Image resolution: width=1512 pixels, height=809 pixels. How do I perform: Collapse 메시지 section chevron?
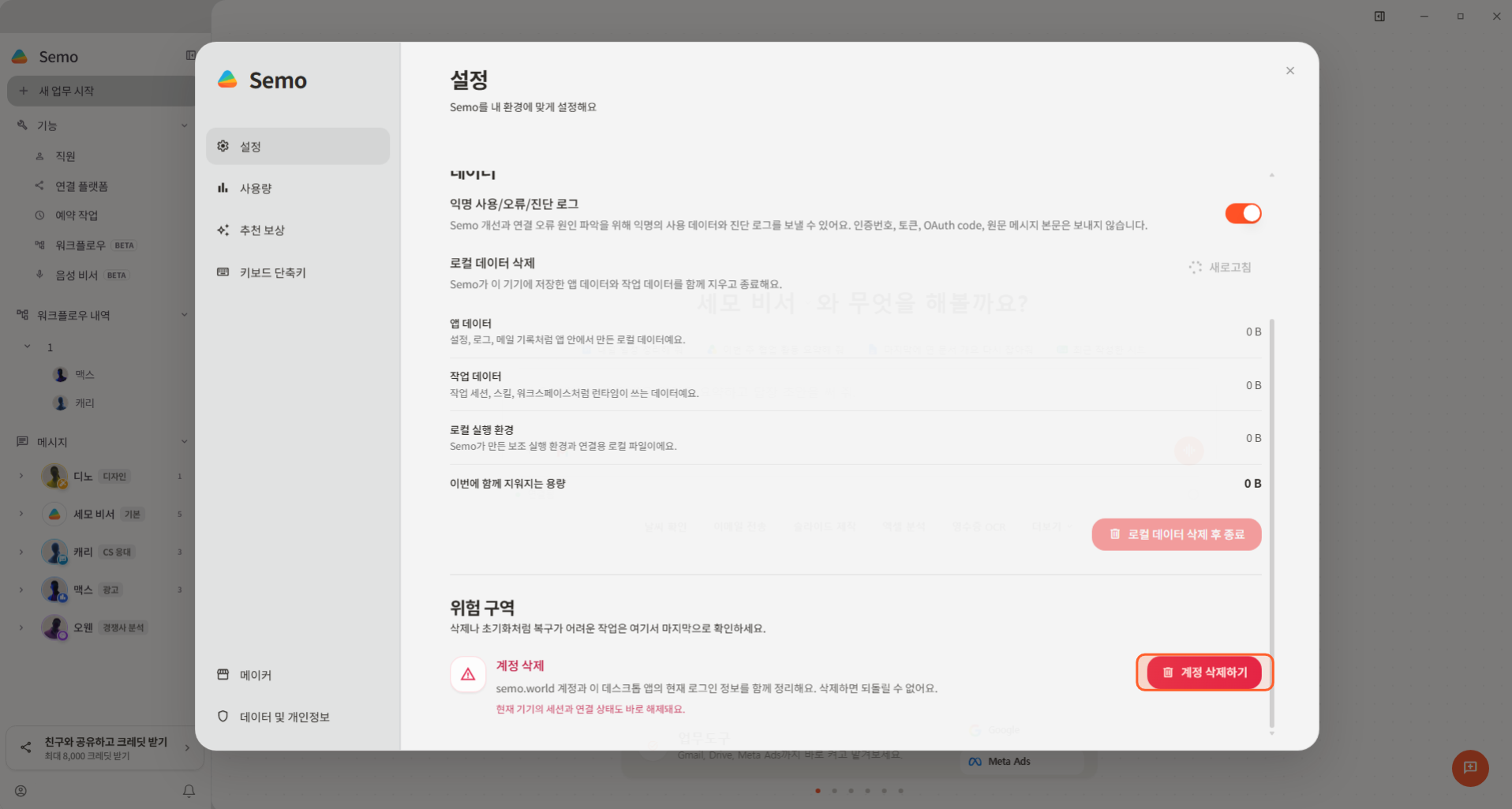coord(184,442)
